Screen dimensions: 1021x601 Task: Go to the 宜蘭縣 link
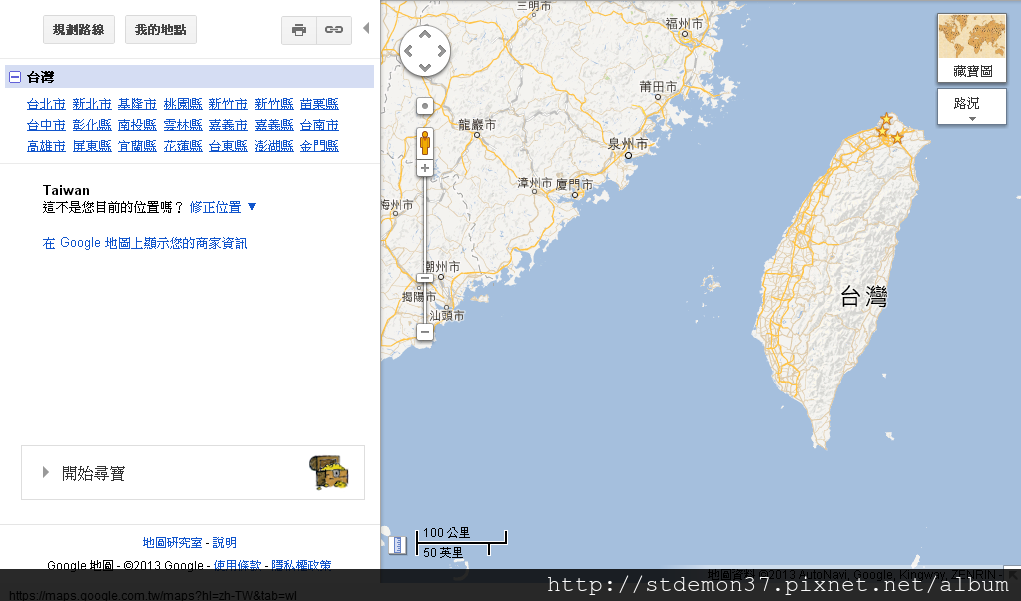pos(137,146)
